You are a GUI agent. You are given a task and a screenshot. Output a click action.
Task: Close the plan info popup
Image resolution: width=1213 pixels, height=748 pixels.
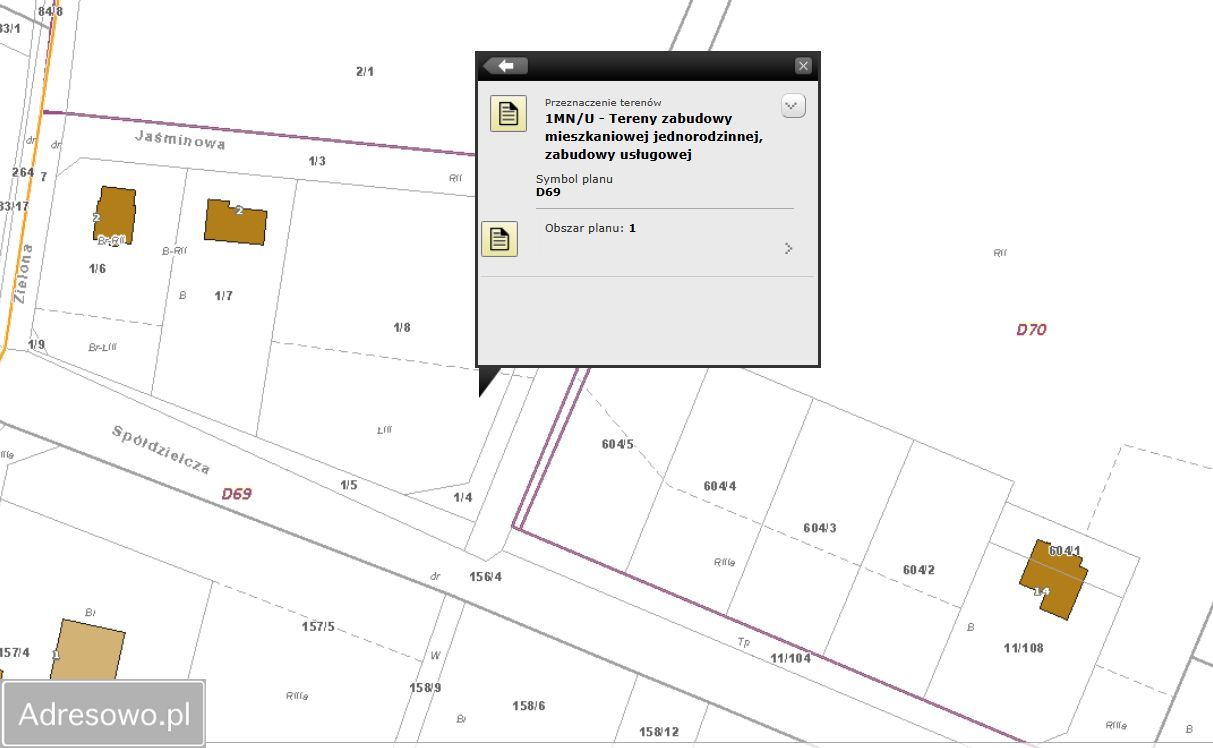(803, 66)
